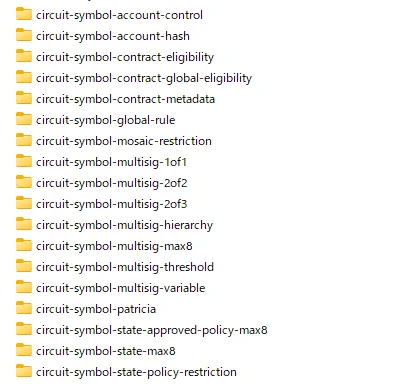Select the circuit-symbol-state-max8 folder name
Screen dimensions: 401x384
coord(106,351)
